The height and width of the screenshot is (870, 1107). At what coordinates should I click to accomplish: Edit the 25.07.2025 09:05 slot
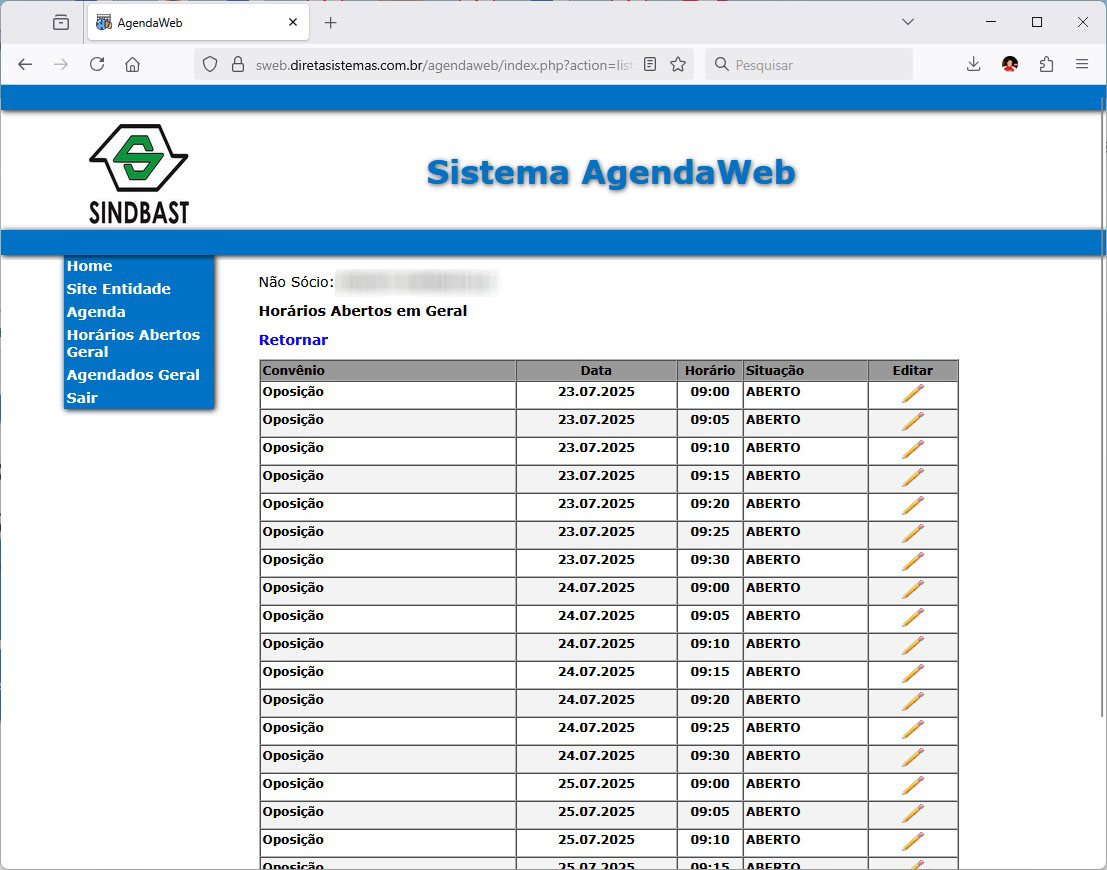pyautogui.click(x=912, y=814)
